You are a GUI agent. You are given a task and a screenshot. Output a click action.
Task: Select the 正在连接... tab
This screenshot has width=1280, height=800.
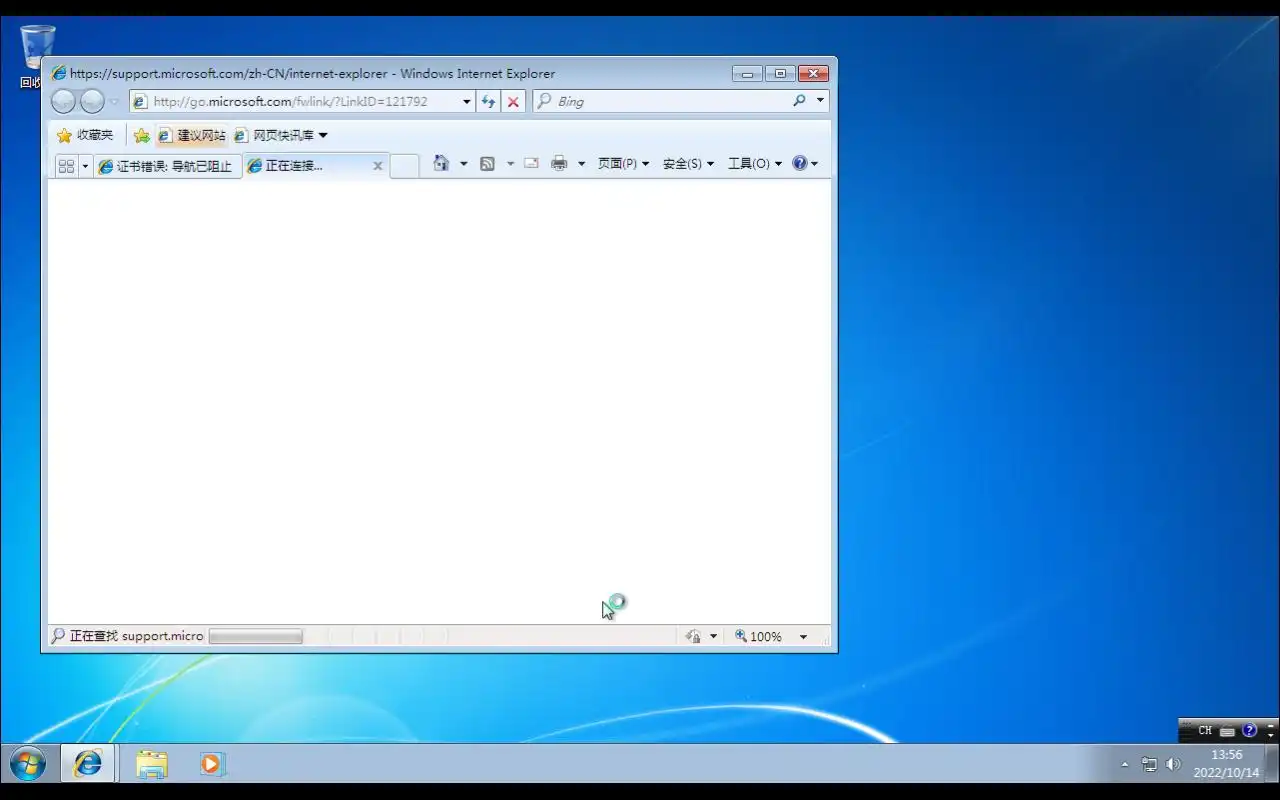coord(306,166)
